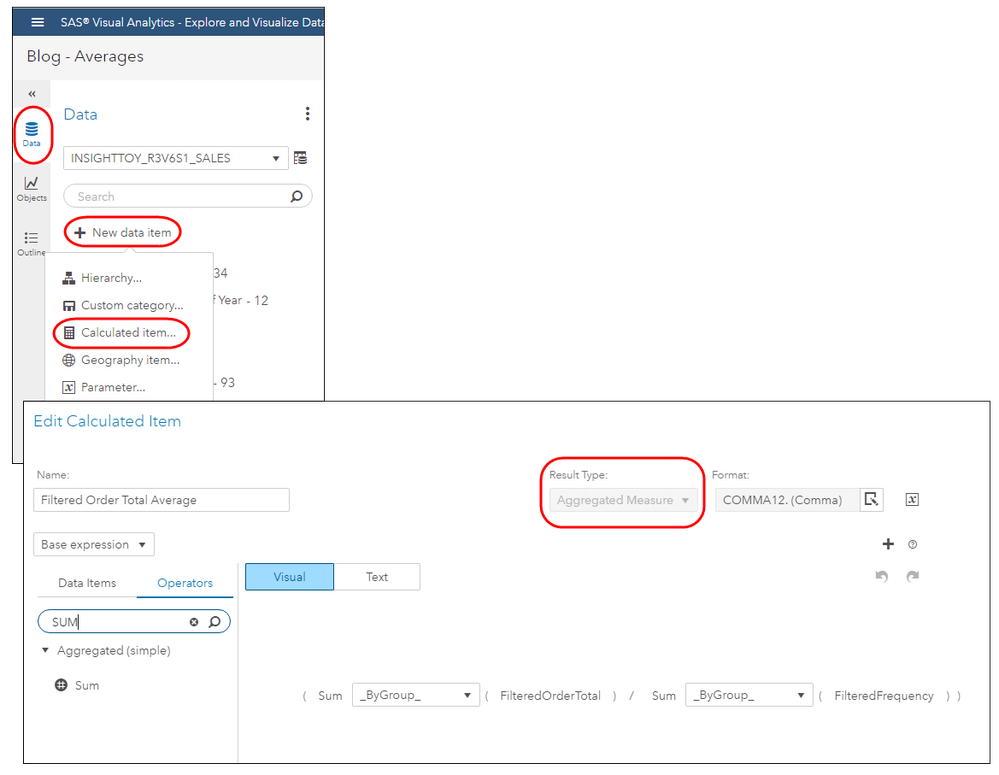Switch to the Data Items tab
Image resolution: width=999 pixels, height=775 pixels.
87,583
